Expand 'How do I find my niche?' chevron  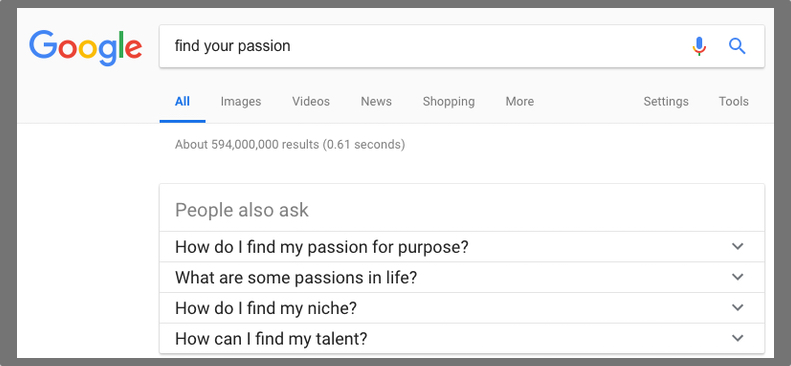[x=738, y=308]
